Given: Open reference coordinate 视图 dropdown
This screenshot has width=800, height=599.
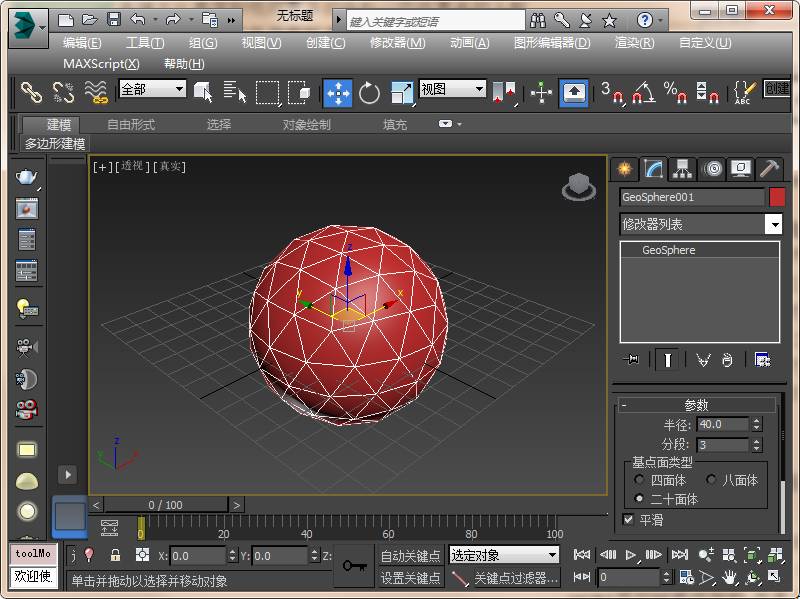Looking at the screenshot, I should [452, 89].
